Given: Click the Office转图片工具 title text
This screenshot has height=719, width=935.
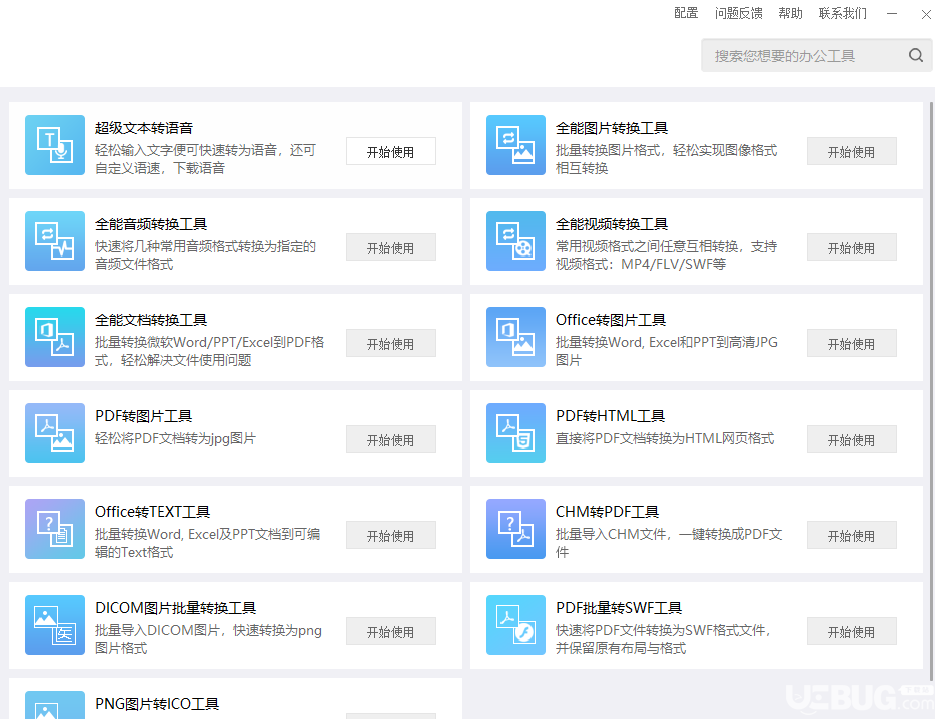Looking at the screenshot, I should (x=611, y=320).
